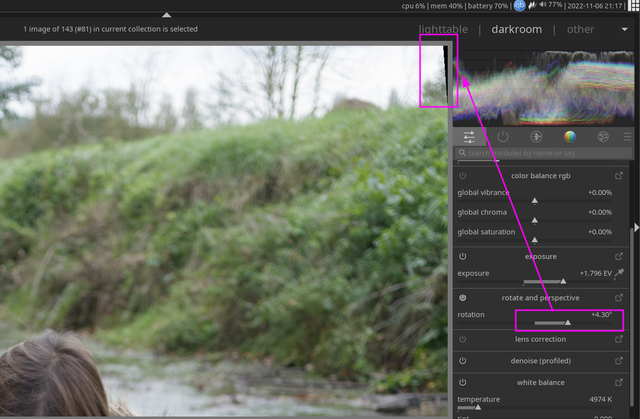Click the qb tray icon in status bar

[x=519, y=6]
